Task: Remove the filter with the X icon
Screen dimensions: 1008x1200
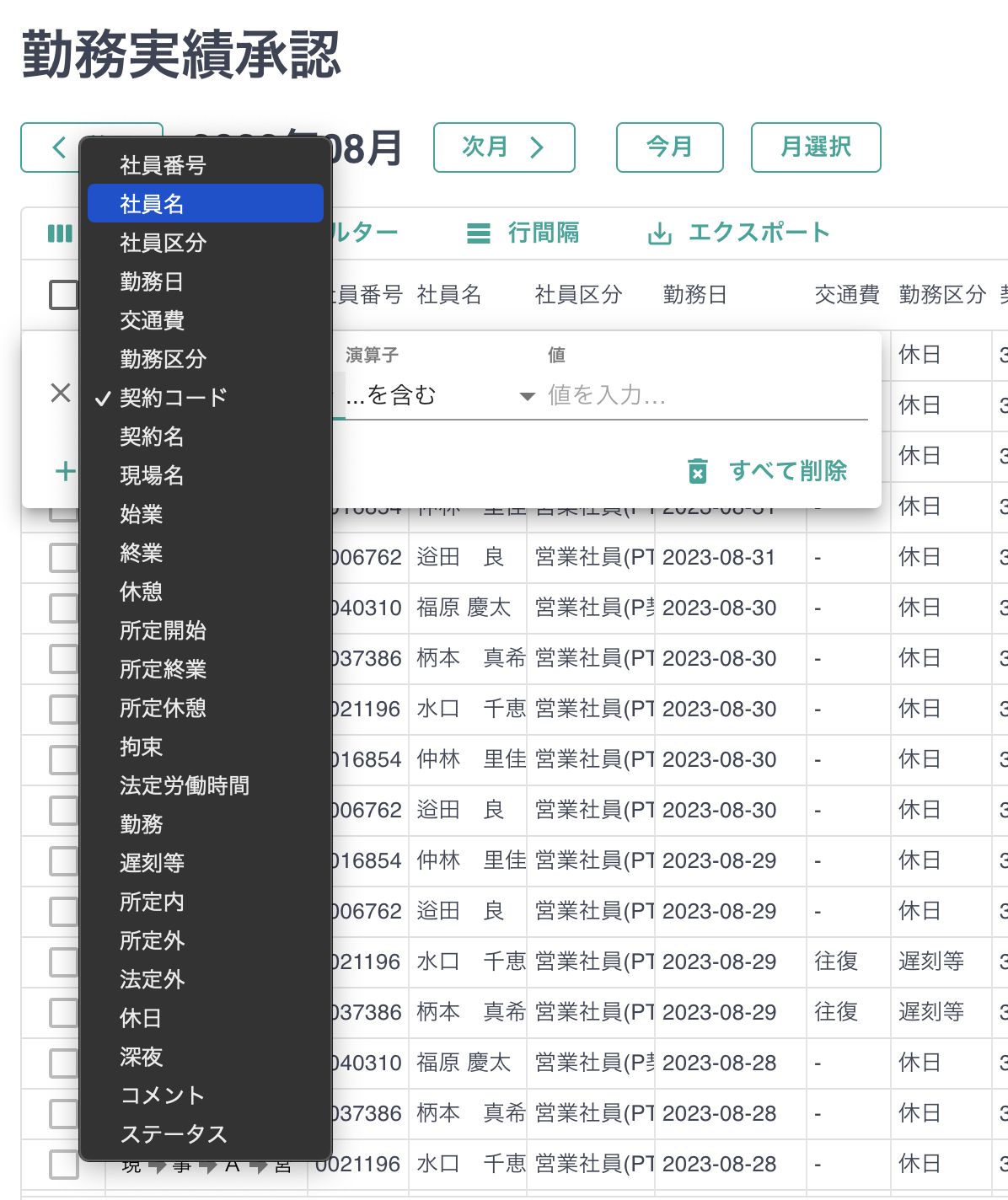Action: tap(61, 393)
